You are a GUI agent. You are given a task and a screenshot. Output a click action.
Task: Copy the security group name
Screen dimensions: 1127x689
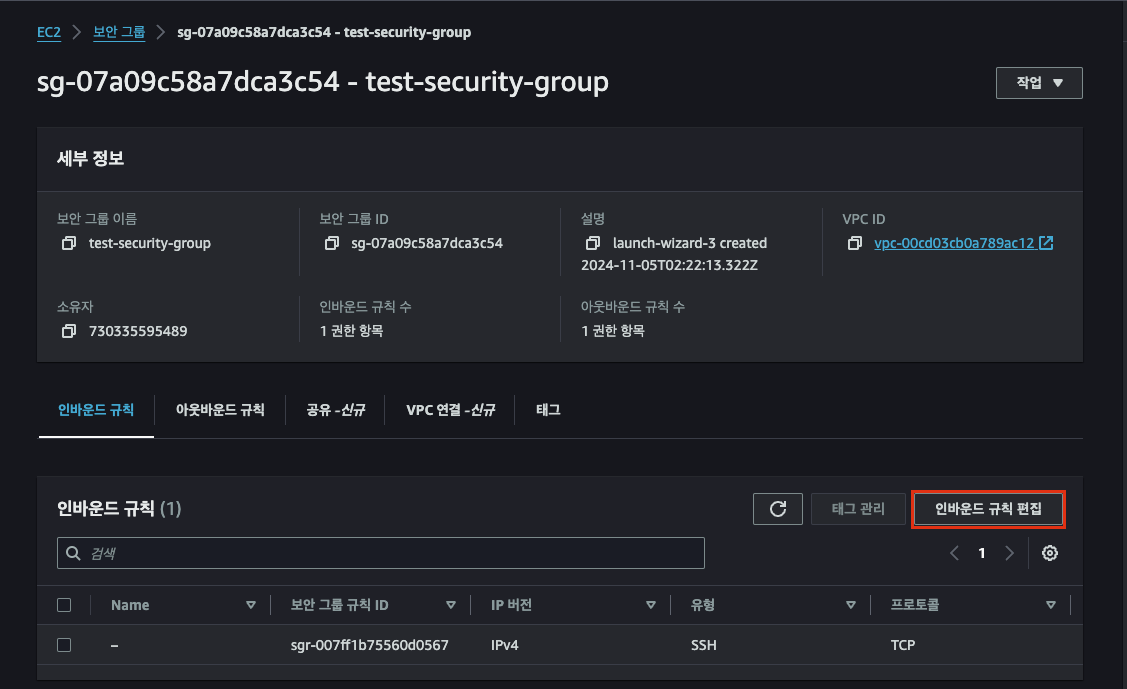point(69,243)
